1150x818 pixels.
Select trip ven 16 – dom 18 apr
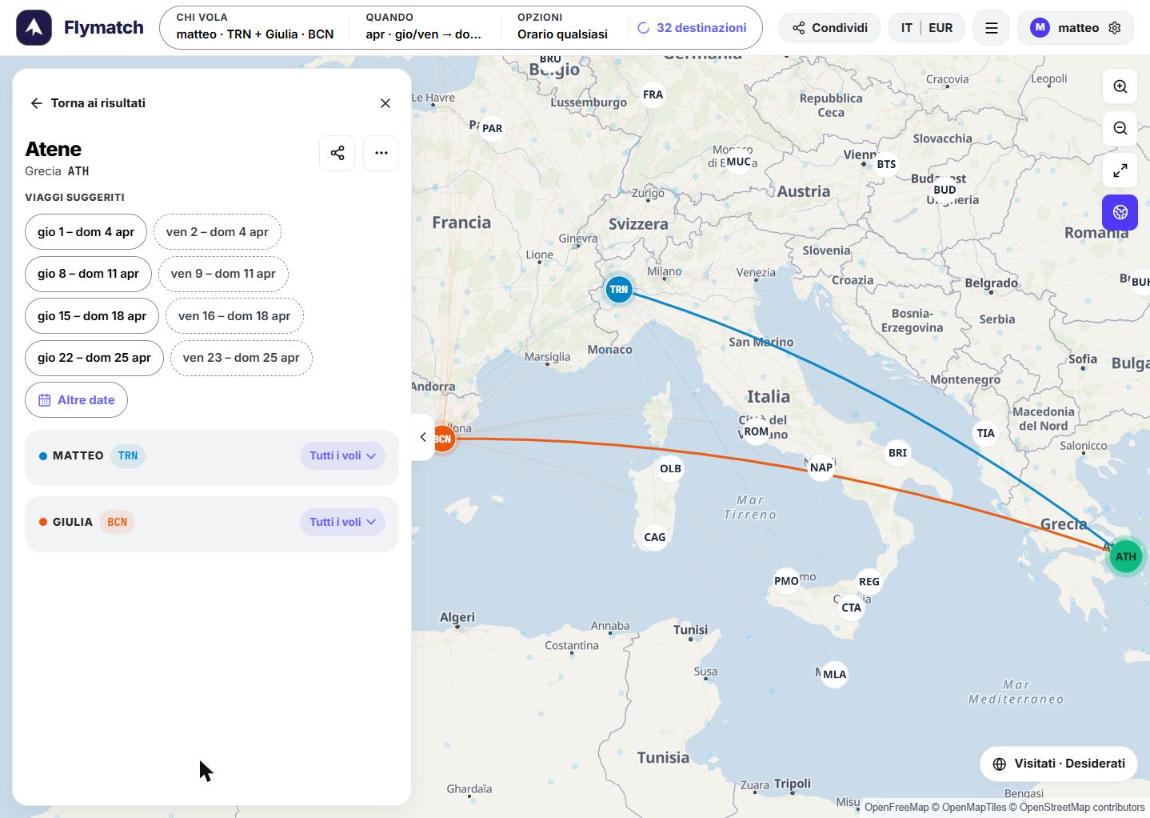tap(235, 316)
